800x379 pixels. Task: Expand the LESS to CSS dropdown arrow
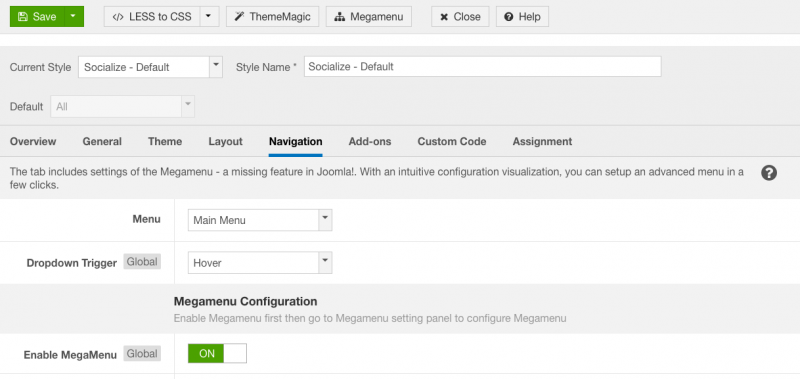(209, 17)
